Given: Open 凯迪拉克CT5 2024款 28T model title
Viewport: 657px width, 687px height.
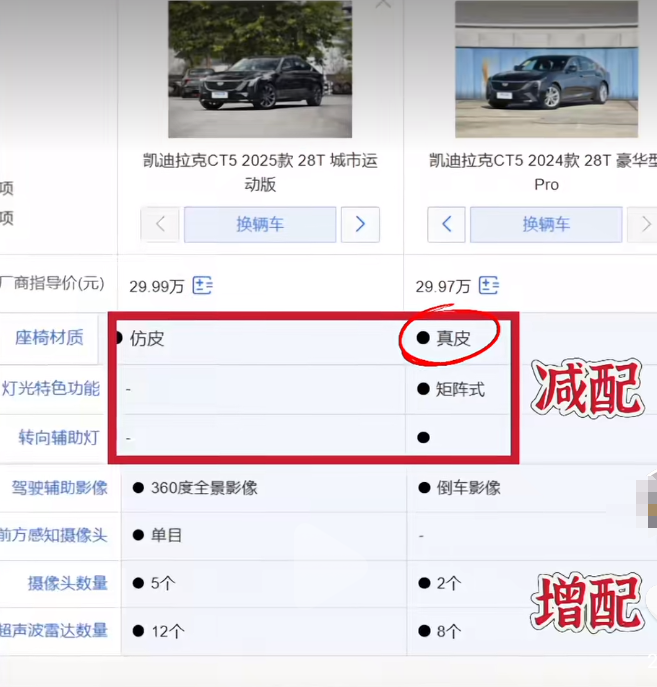Looking at the screenshot, I should 543,172.
